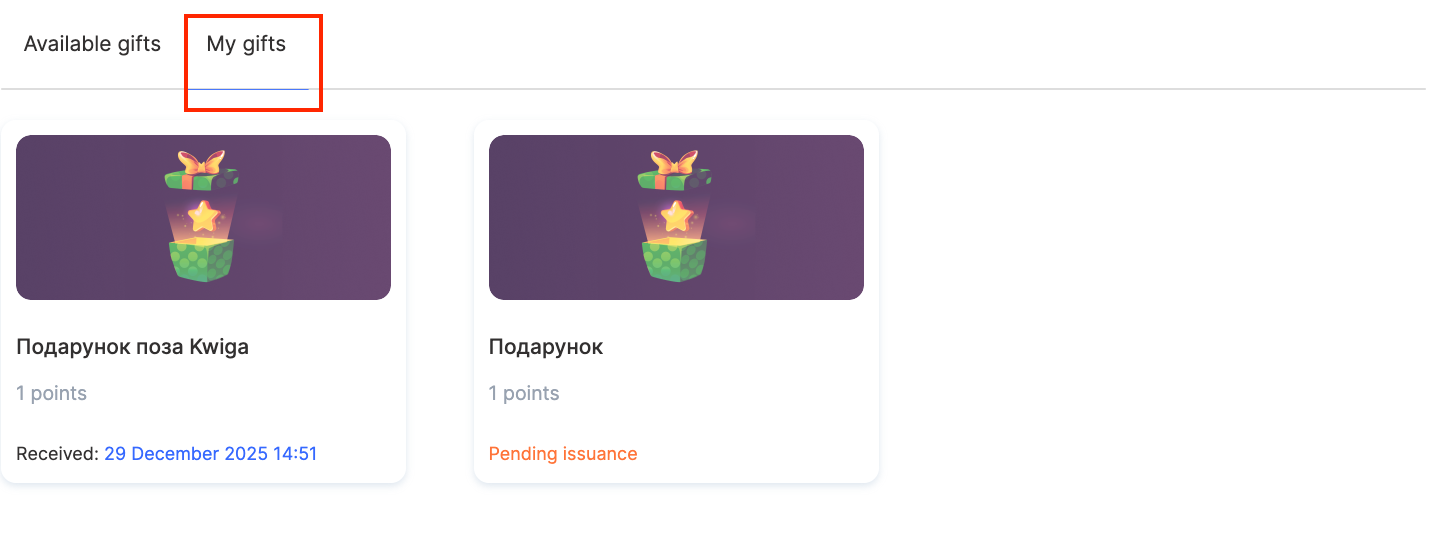The height and width of the screenshot is (546, 1440).
Task: Open the Подарунок поза Kwiga title
Action: pos(132,347)
